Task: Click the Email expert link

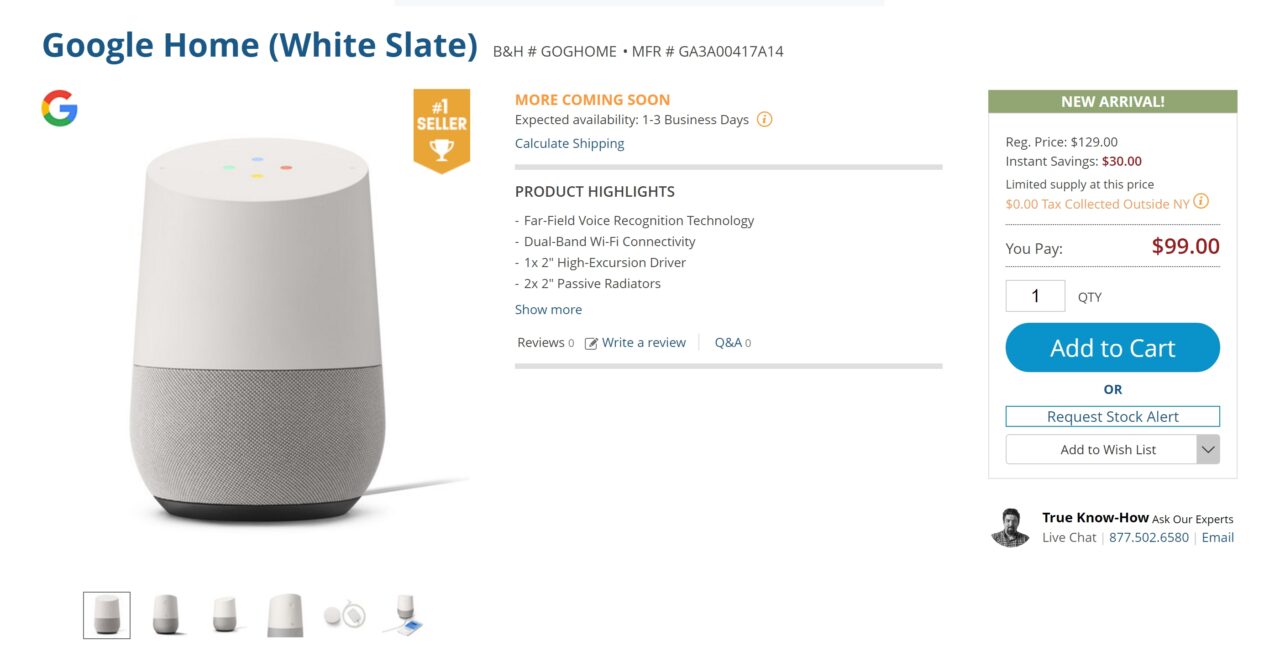Action: point(1217,538)
